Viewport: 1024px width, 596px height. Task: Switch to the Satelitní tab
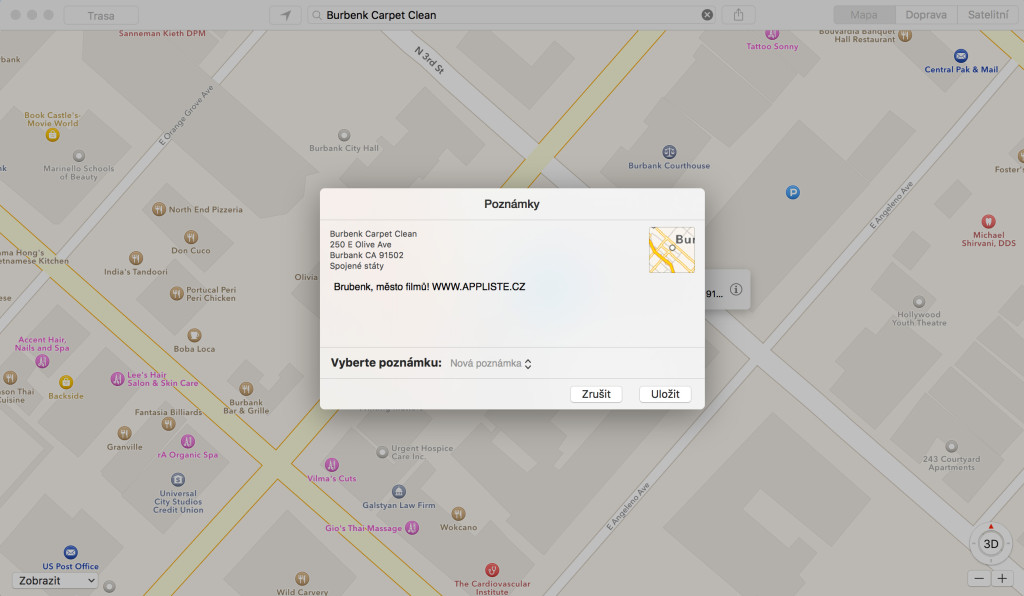click(x=987, y=15)
